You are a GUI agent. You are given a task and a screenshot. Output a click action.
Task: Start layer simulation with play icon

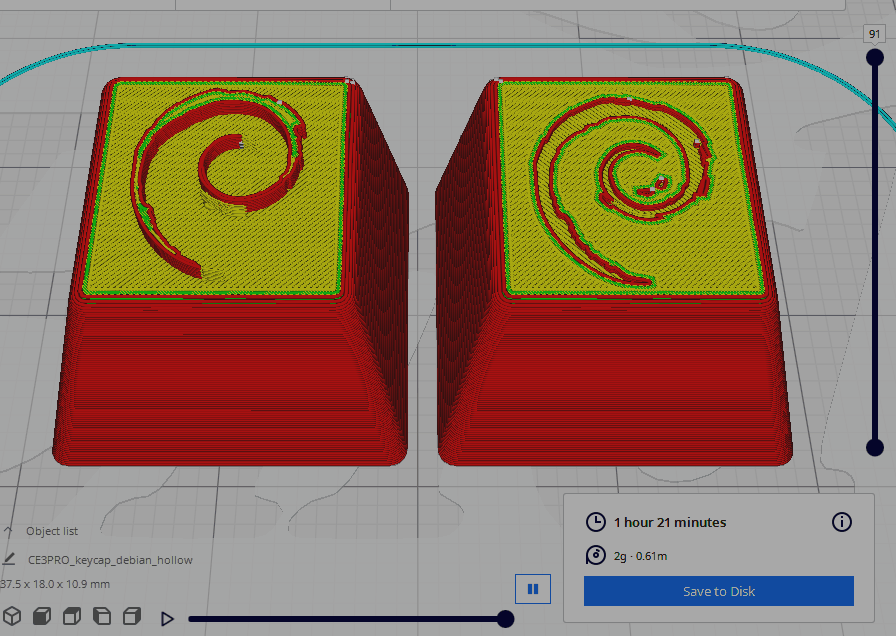click(167, 618)
